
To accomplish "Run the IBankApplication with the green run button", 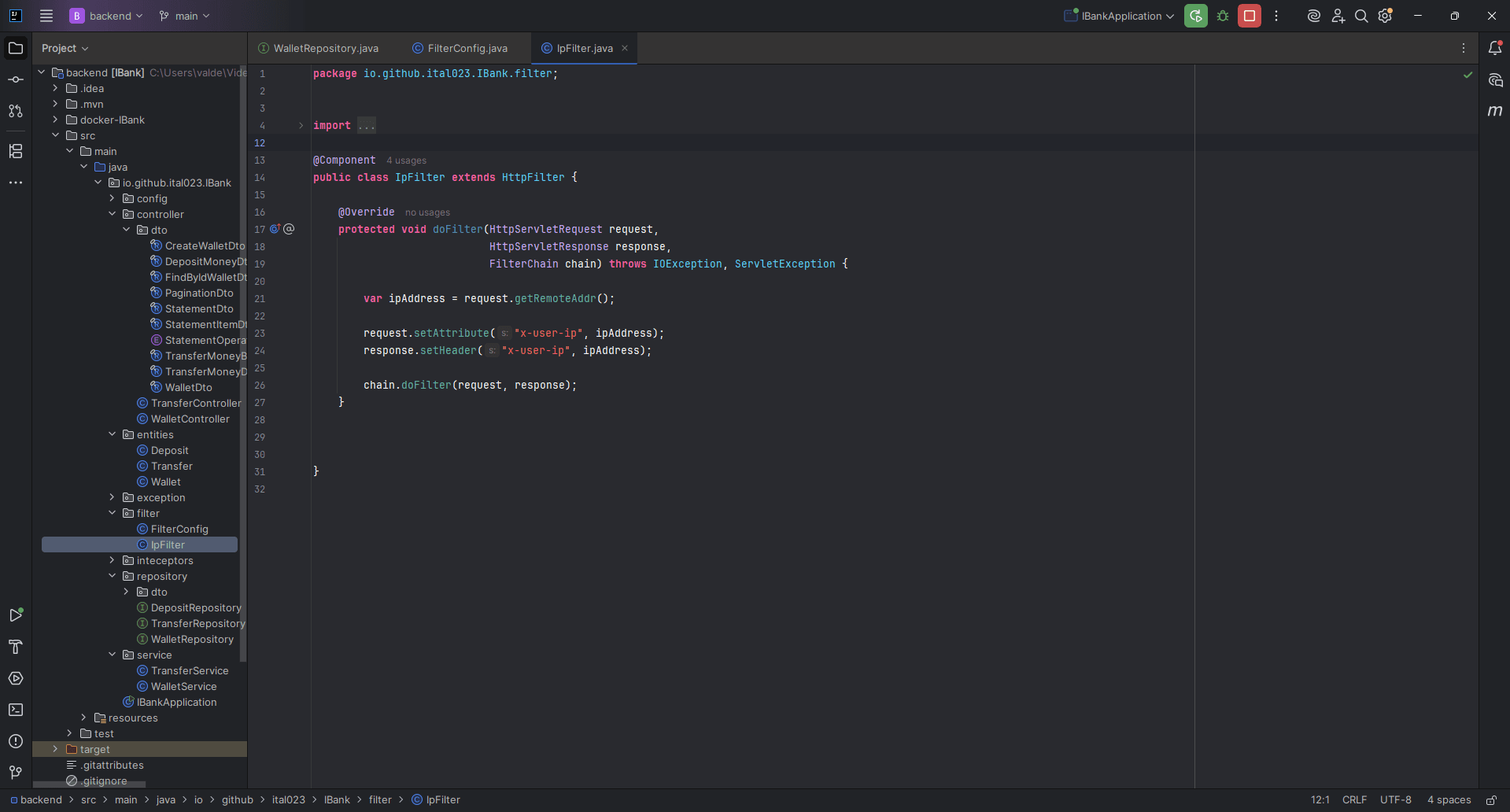I will pos(1194,16).
